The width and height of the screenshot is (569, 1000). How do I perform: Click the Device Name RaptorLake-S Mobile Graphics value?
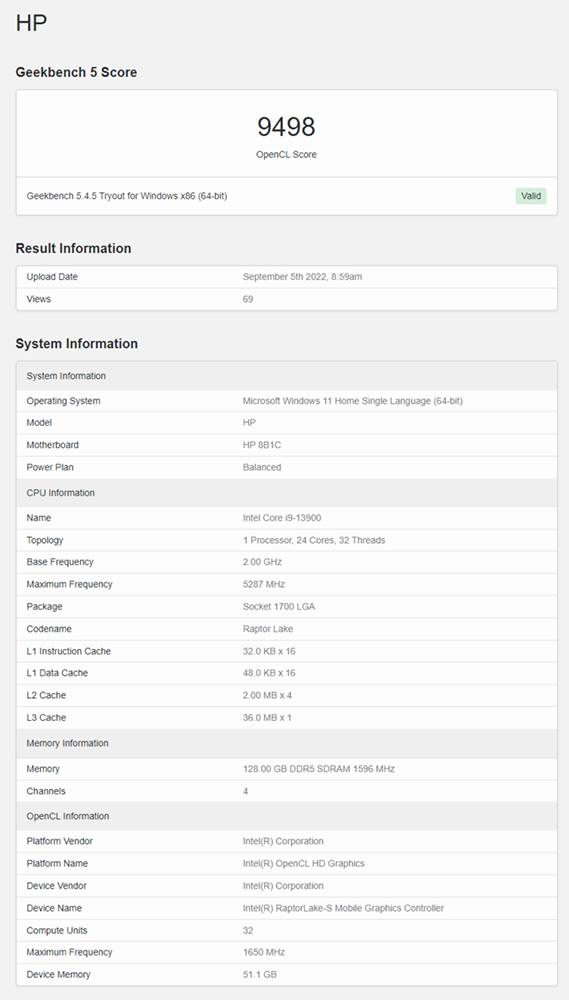coord(343,908)
